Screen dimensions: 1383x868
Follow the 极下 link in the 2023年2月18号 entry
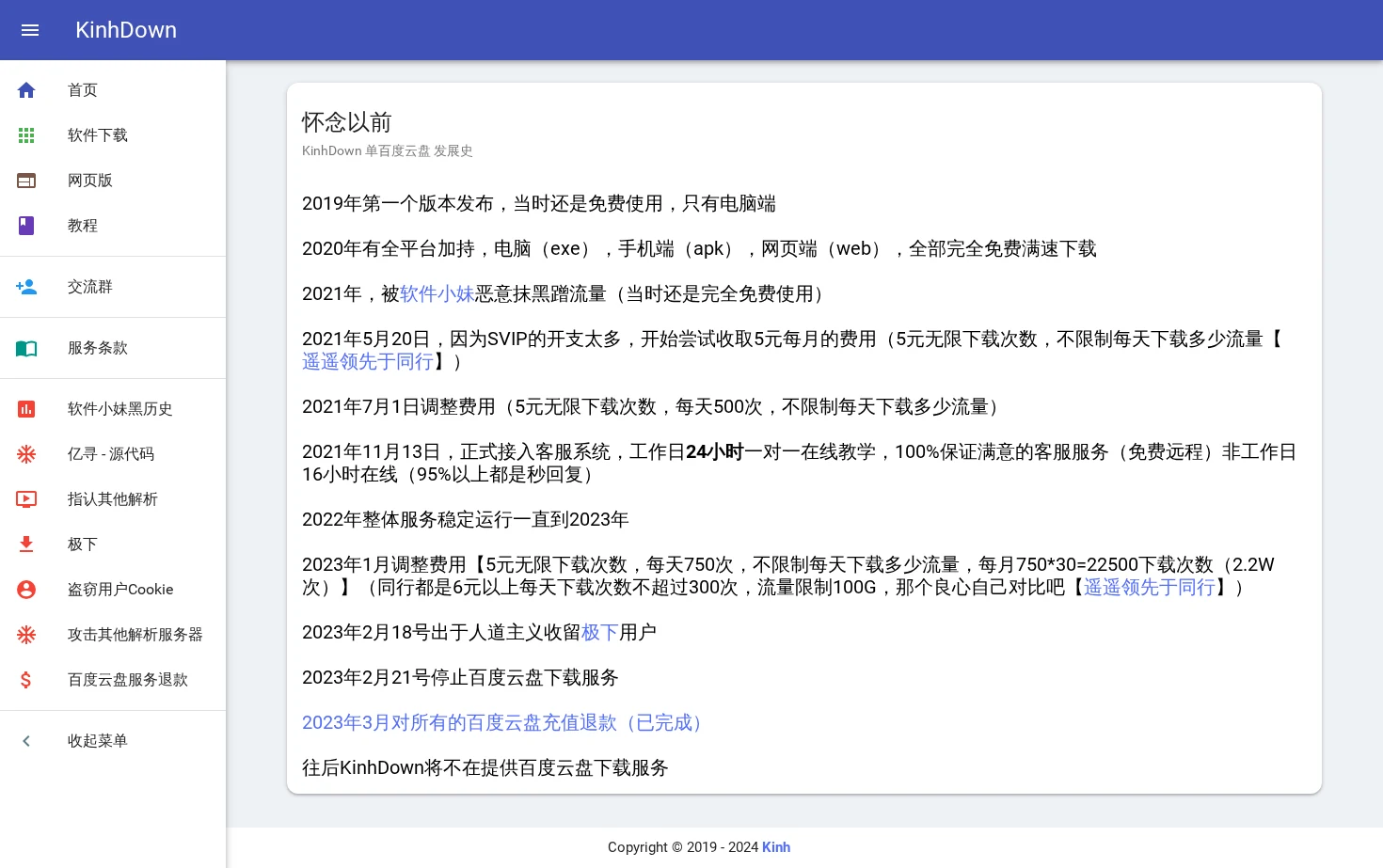[600, 633]
